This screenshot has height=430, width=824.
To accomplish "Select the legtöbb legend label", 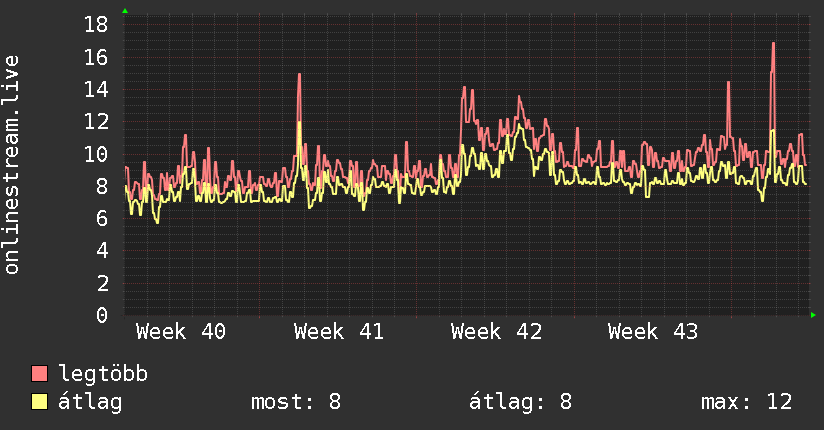I will pos(103,374).
